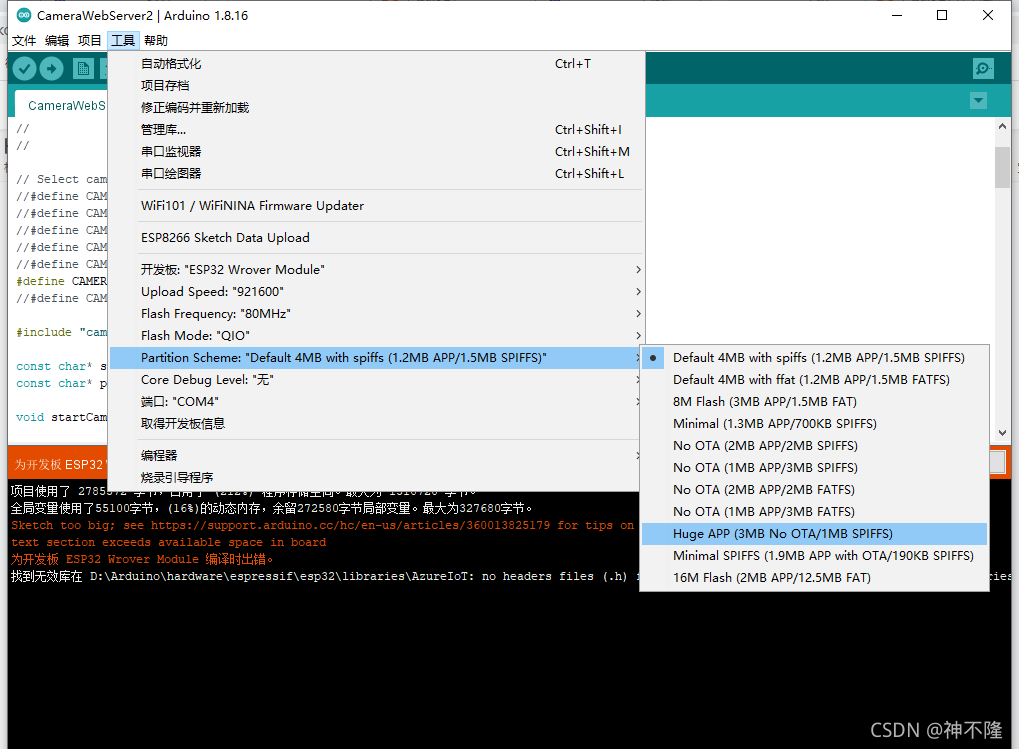The height and width of the screenshot is (749, 1019).
Task: Expand Flash Mode QIO submenu
Action: coord(376,336)
